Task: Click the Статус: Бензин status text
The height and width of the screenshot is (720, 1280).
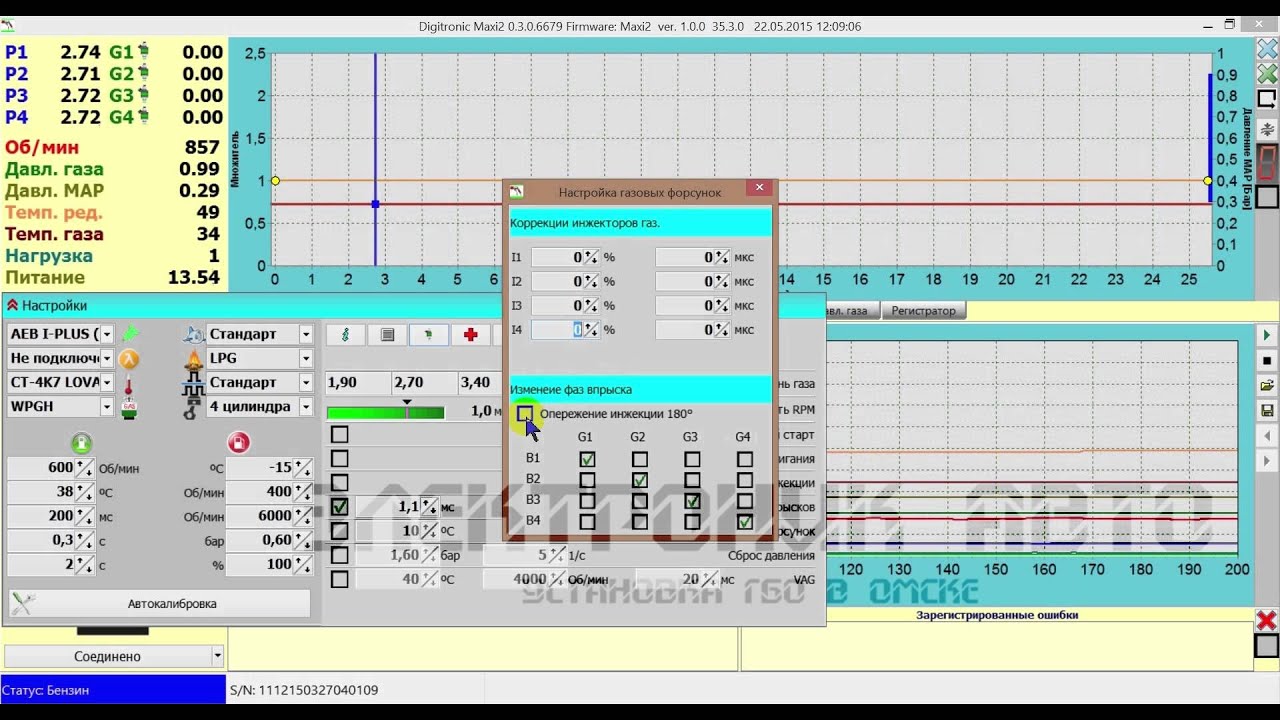Action: click(x=45, y=690)
